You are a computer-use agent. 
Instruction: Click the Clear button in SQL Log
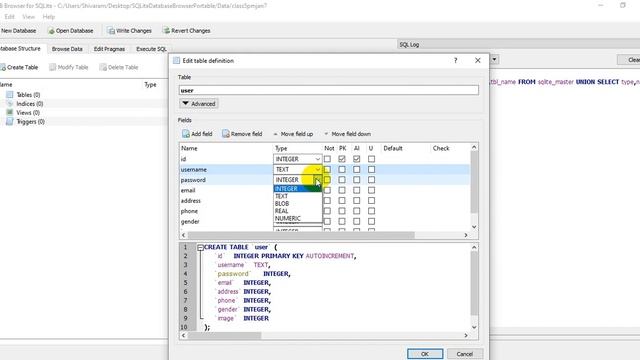(629, 60)
